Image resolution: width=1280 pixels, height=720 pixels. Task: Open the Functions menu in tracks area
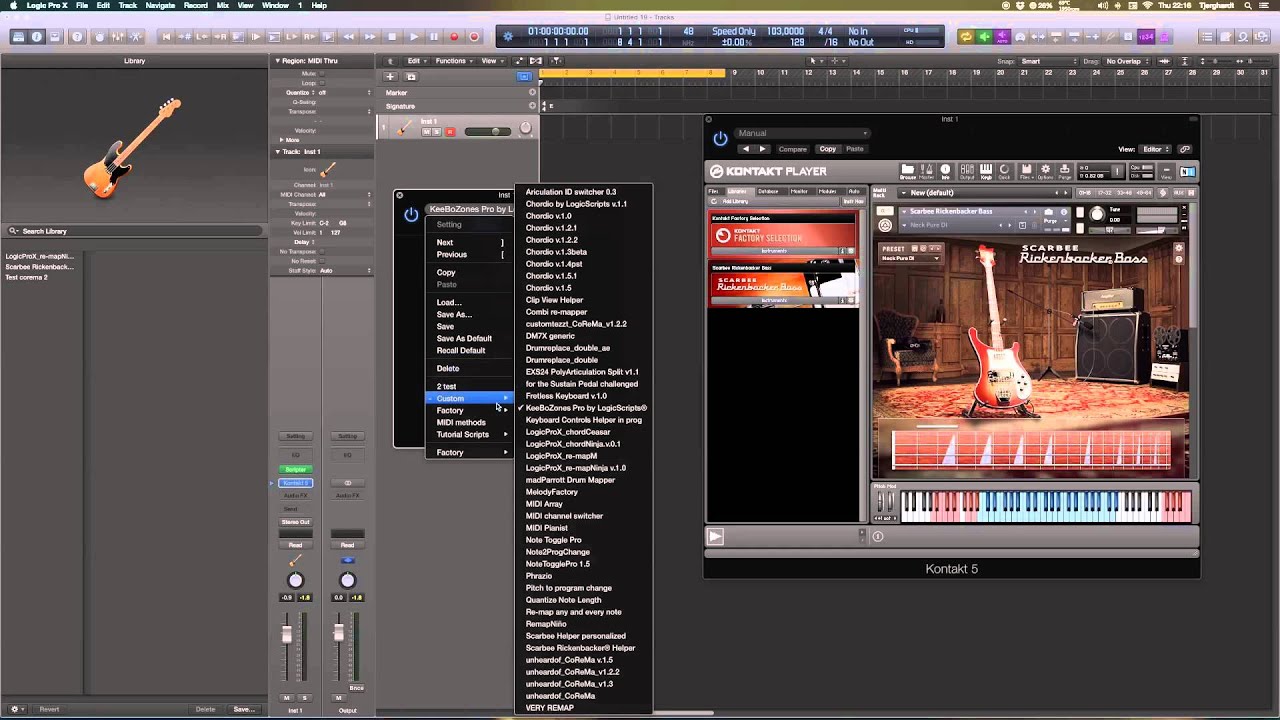(454, 61)
